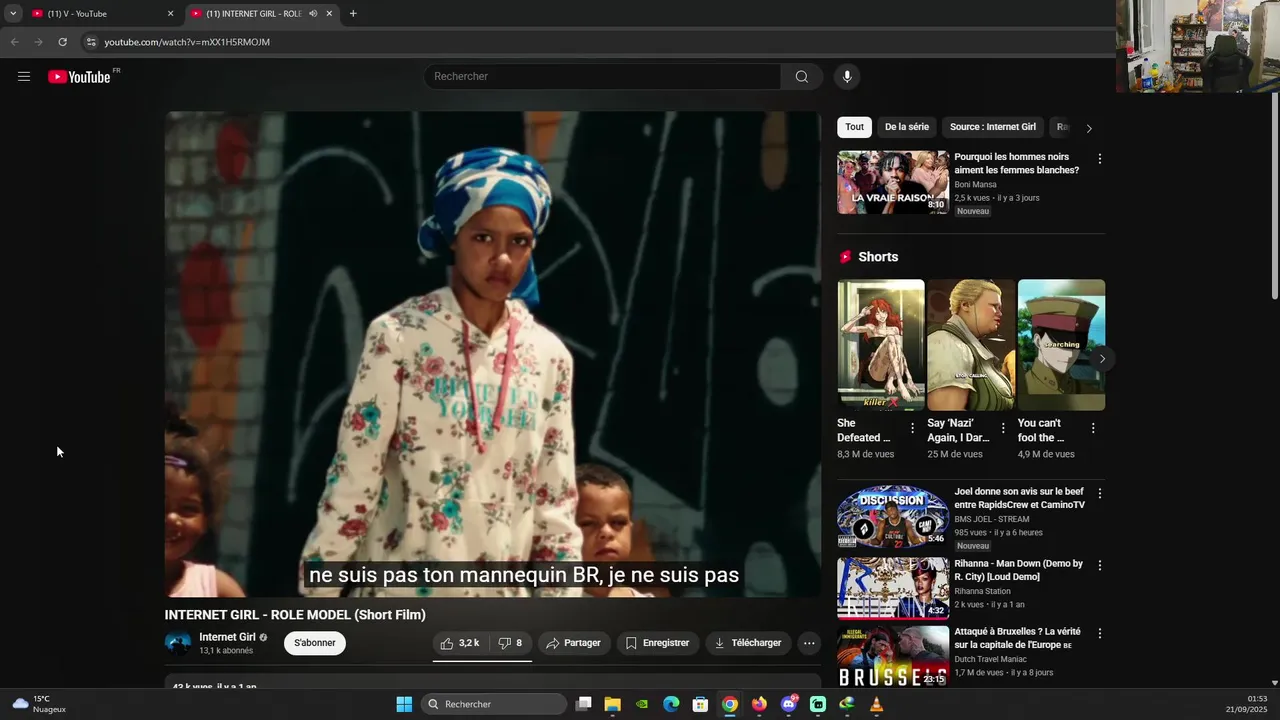Click the YouTube logo home link

tap(79, 77)
